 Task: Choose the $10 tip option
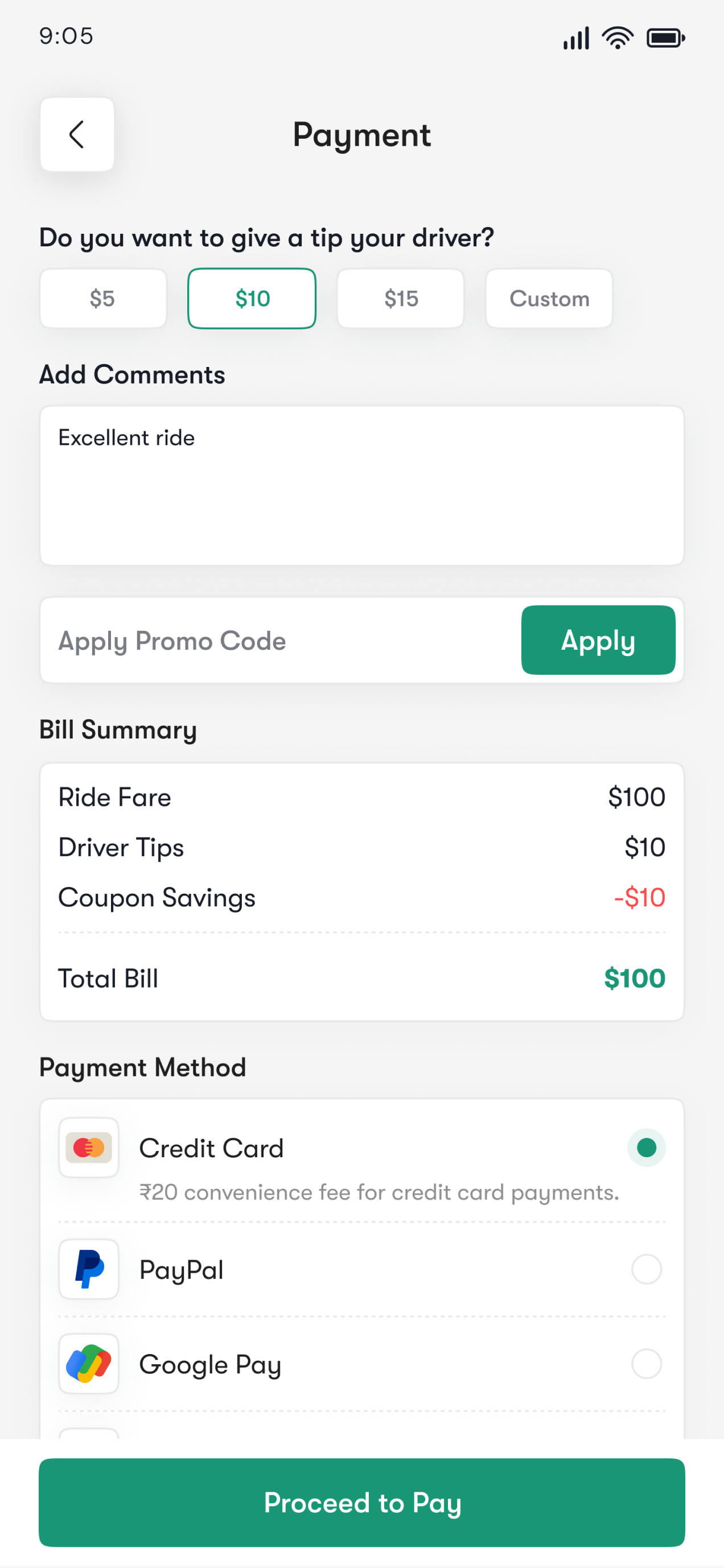click(252, 298)
